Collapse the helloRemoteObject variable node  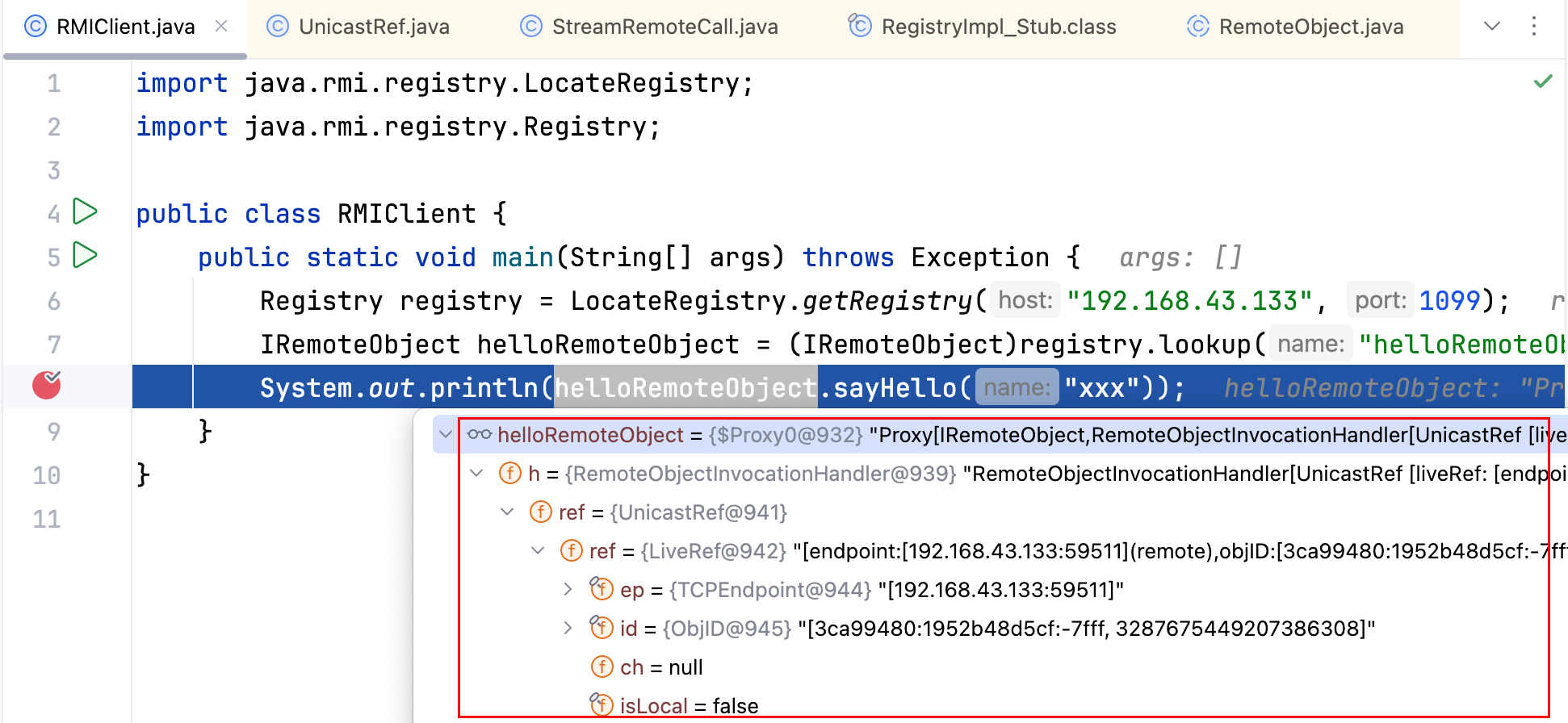(446, 435)
